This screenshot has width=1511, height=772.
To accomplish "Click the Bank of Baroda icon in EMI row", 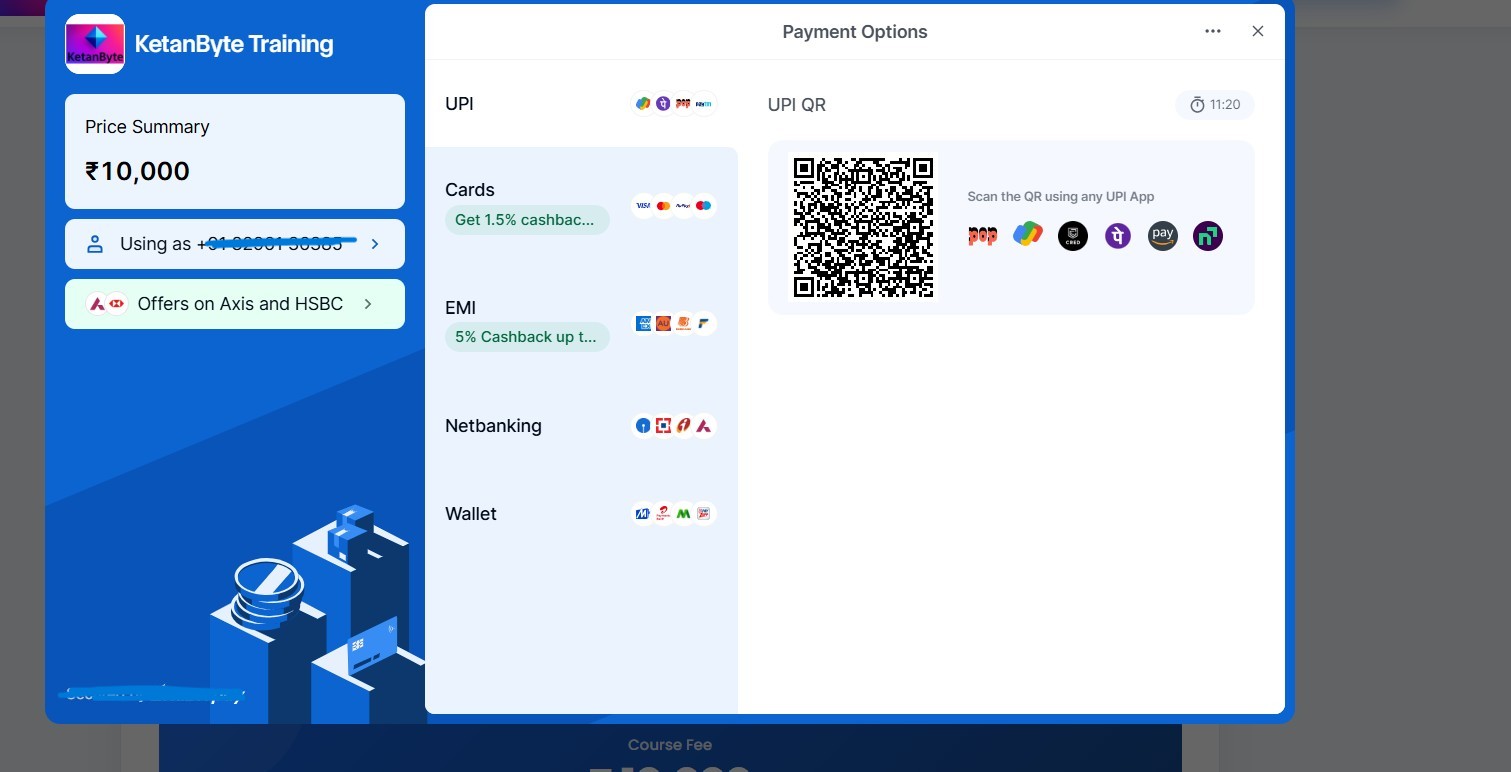I will pos(683,323).
